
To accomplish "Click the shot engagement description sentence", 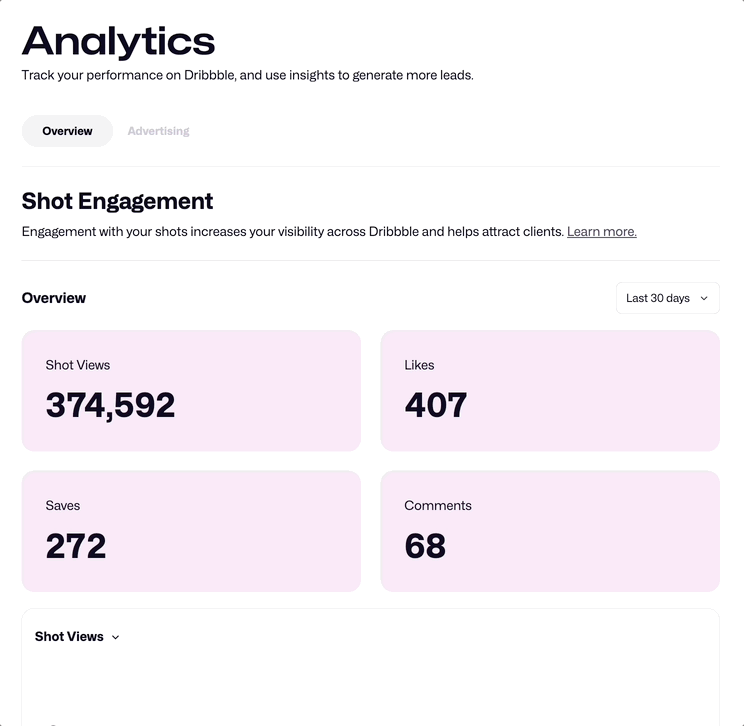I will click(x=293, y=232).
